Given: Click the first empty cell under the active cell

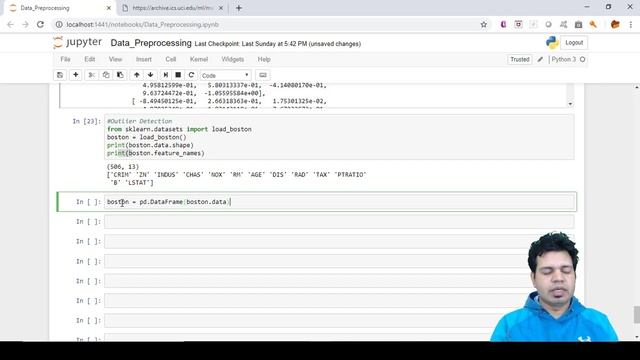Looking at the screenshot, I should point(340,222).
